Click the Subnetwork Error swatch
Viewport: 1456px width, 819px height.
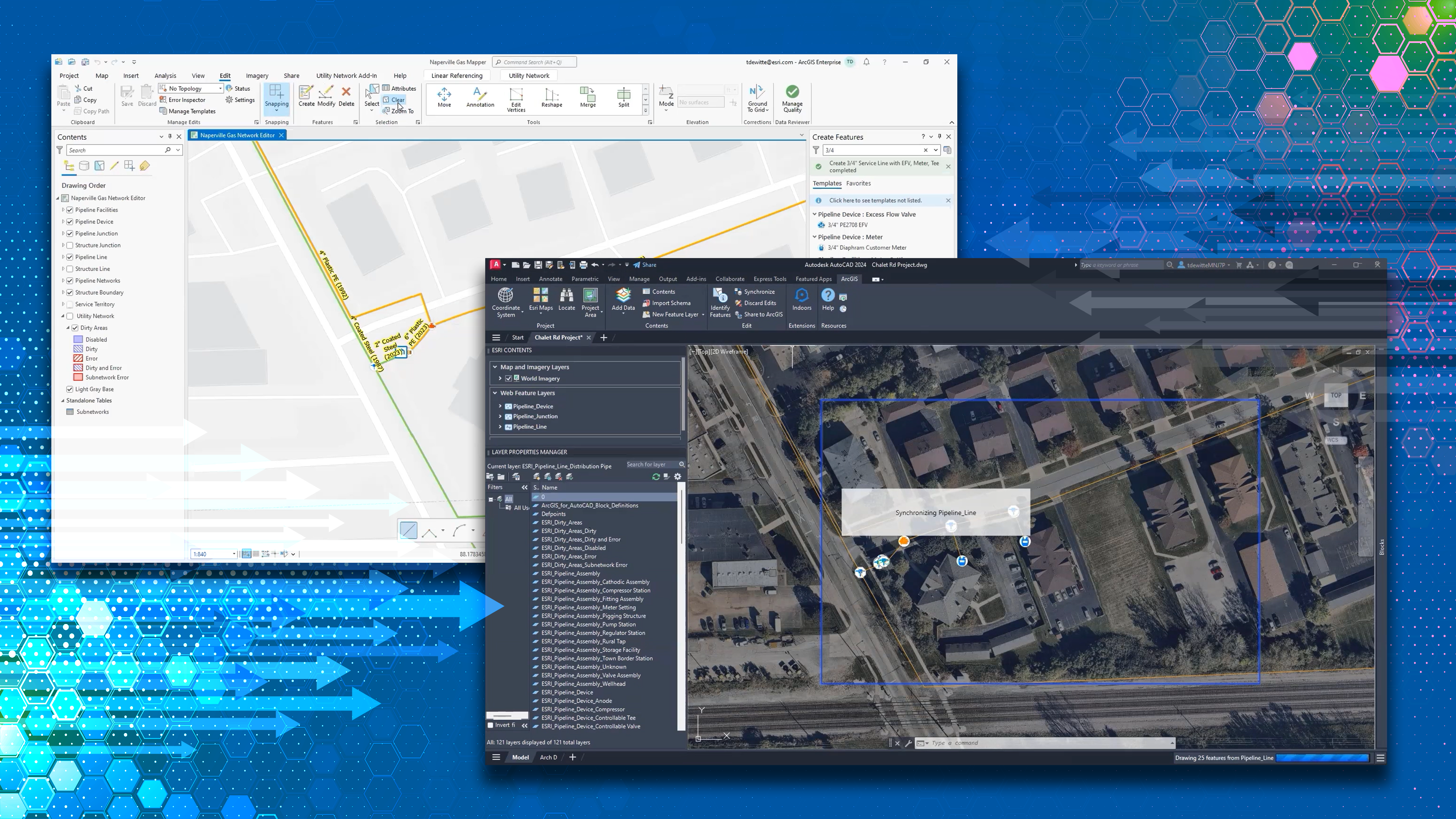click(79, 377)
